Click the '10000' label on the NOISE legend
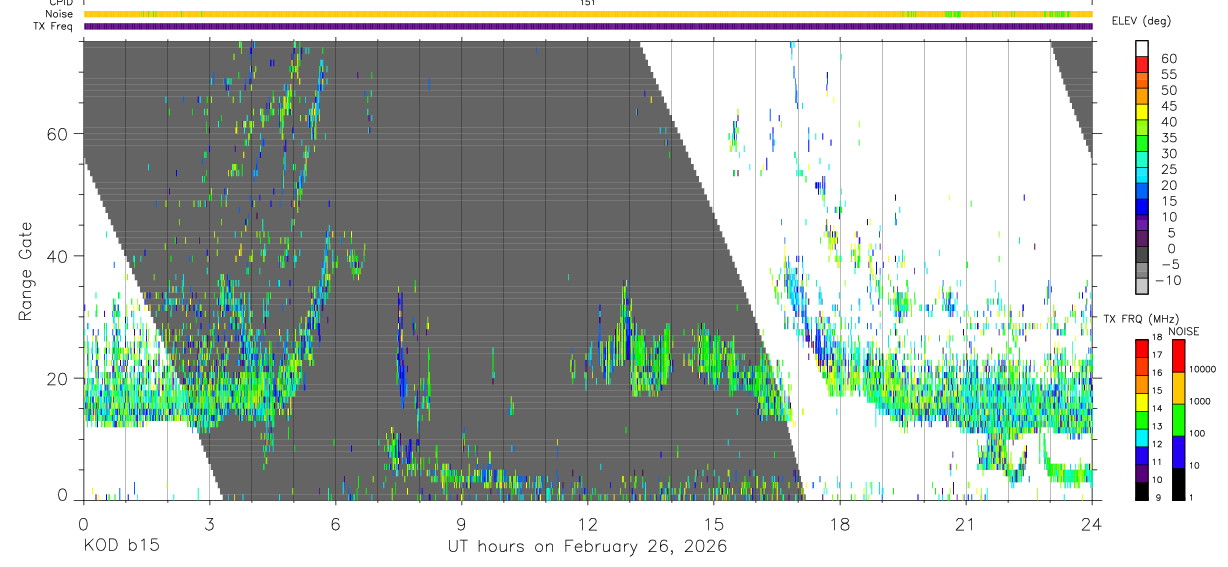The image size is (1228, 567). point(1201,369)
